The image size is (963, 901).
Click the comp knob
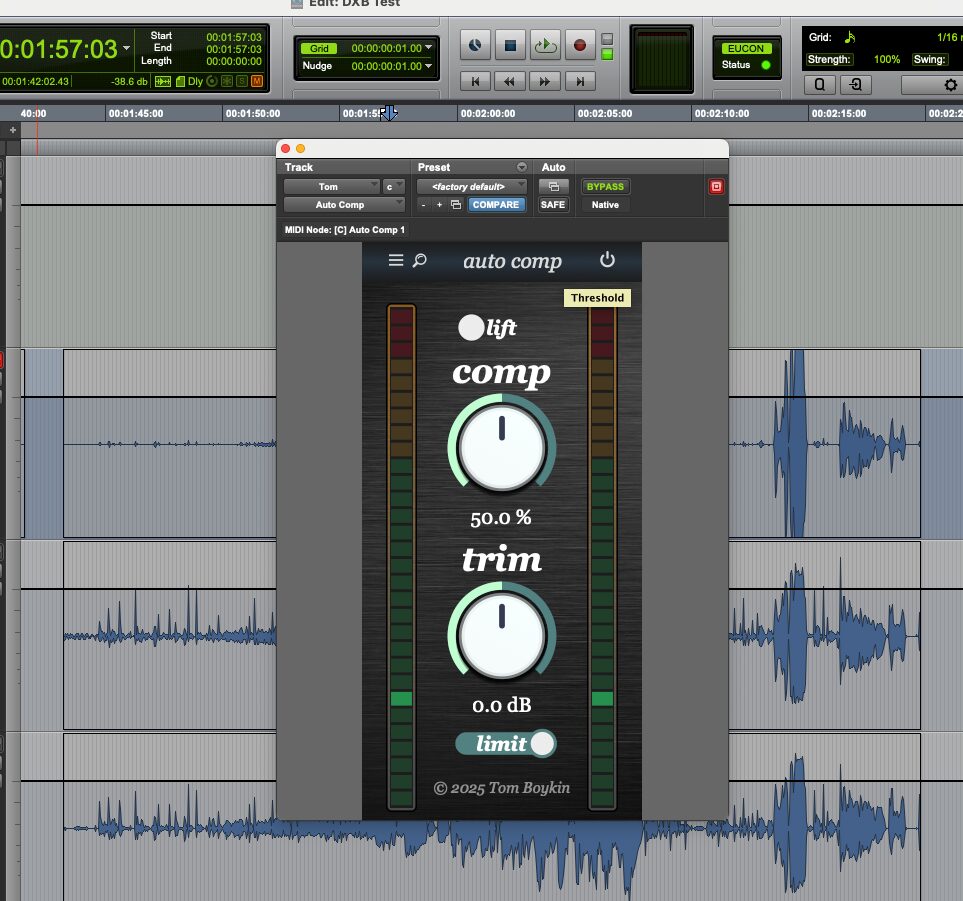(x=502, y=447)
